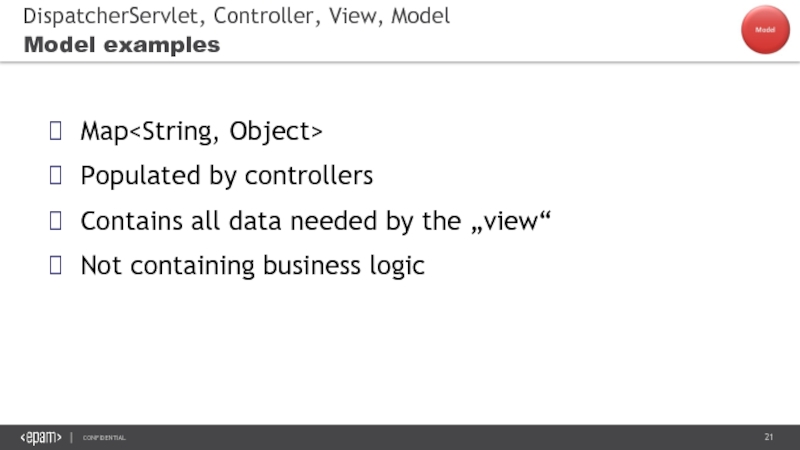Image resolution: width=800 pixels, height=450 pixels.
Task: Select the Populated by controllers line
Action: pos(226,176)
